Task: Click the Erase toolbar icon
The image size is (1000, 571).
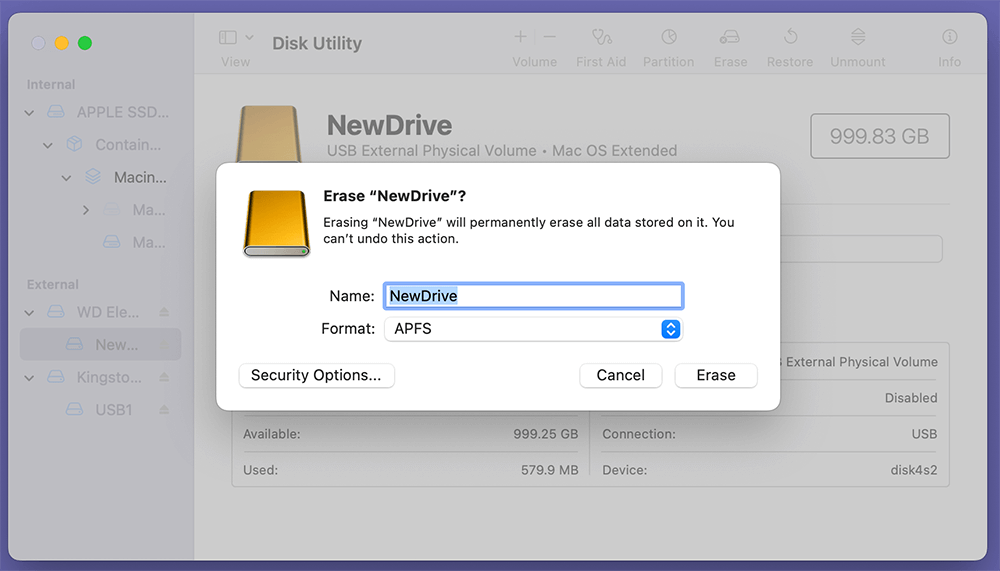Action: pyautogui.click(x=730, y=37)
